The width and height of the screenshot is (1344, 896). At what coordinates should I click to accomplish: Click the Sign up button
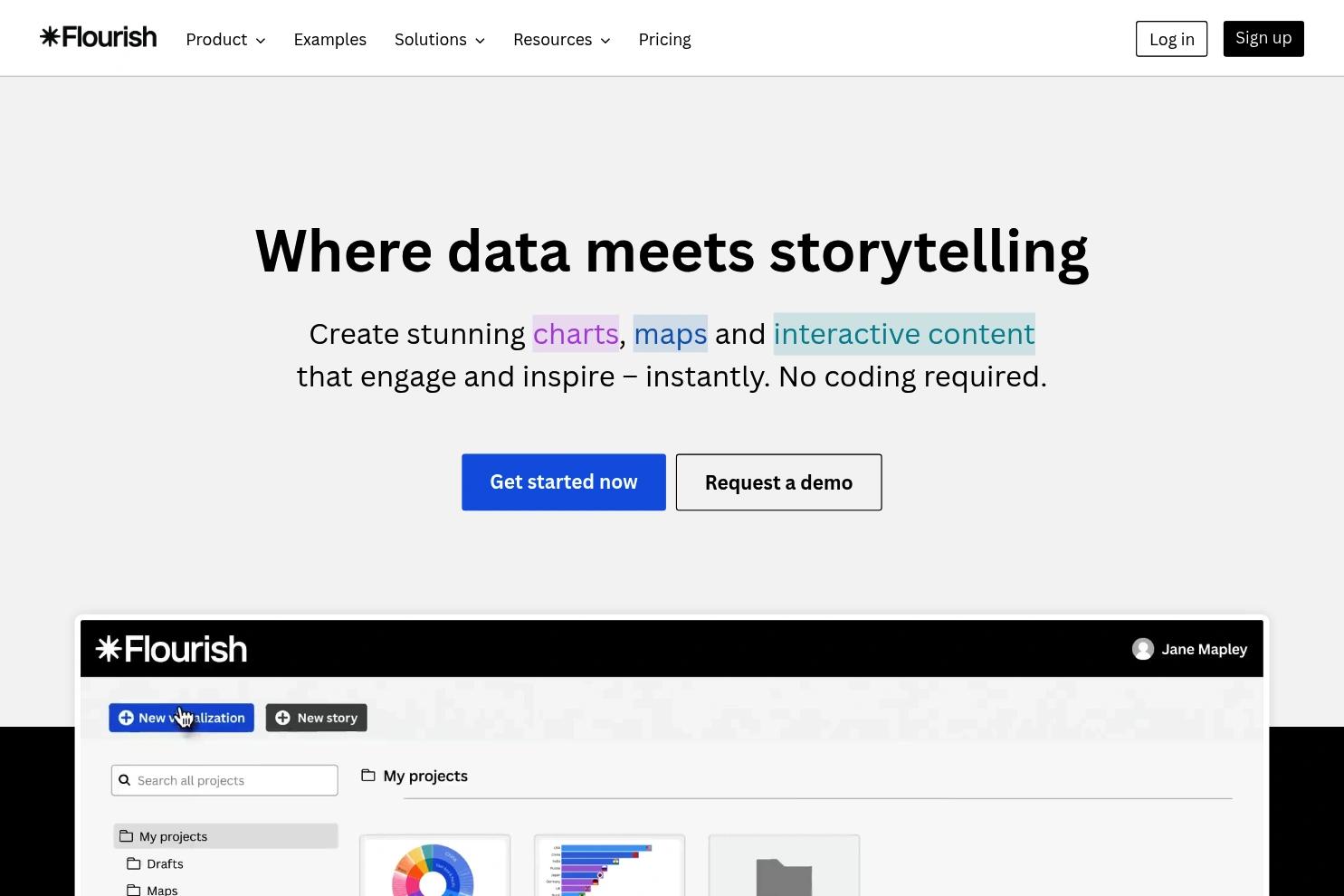point(1263,39)
